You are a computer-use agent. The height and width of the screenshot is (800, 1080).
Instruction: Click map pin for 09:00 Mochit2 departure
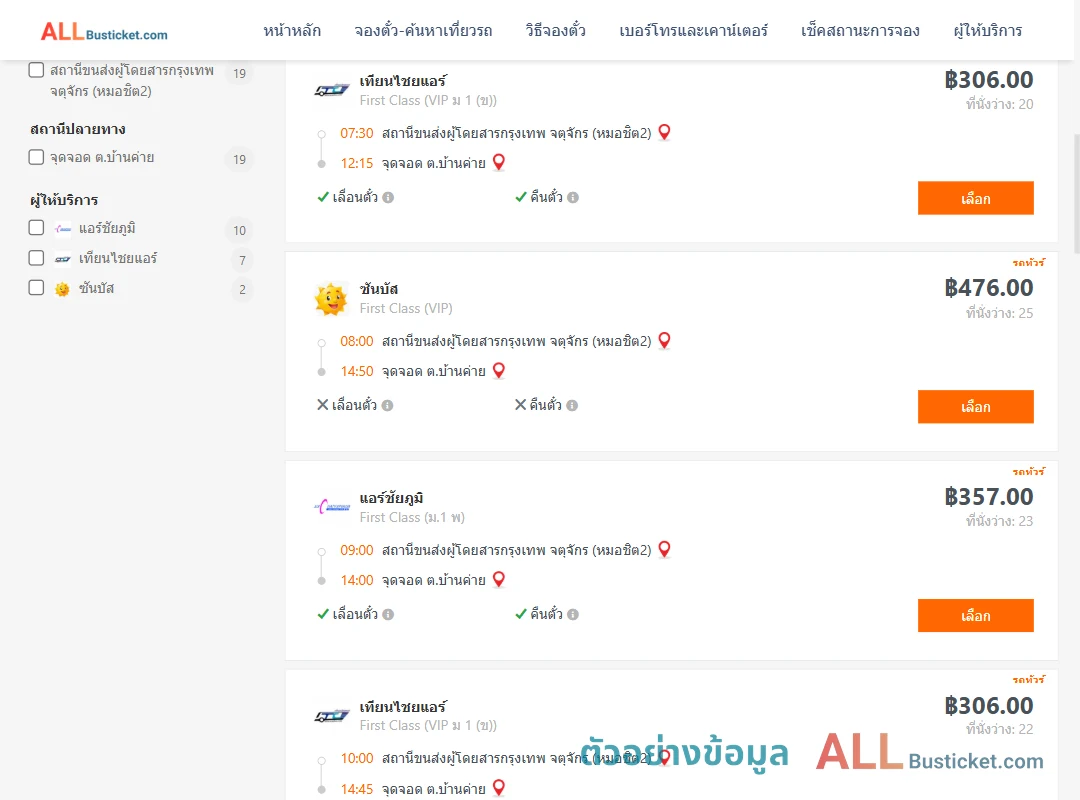click(x=664, y=548)
